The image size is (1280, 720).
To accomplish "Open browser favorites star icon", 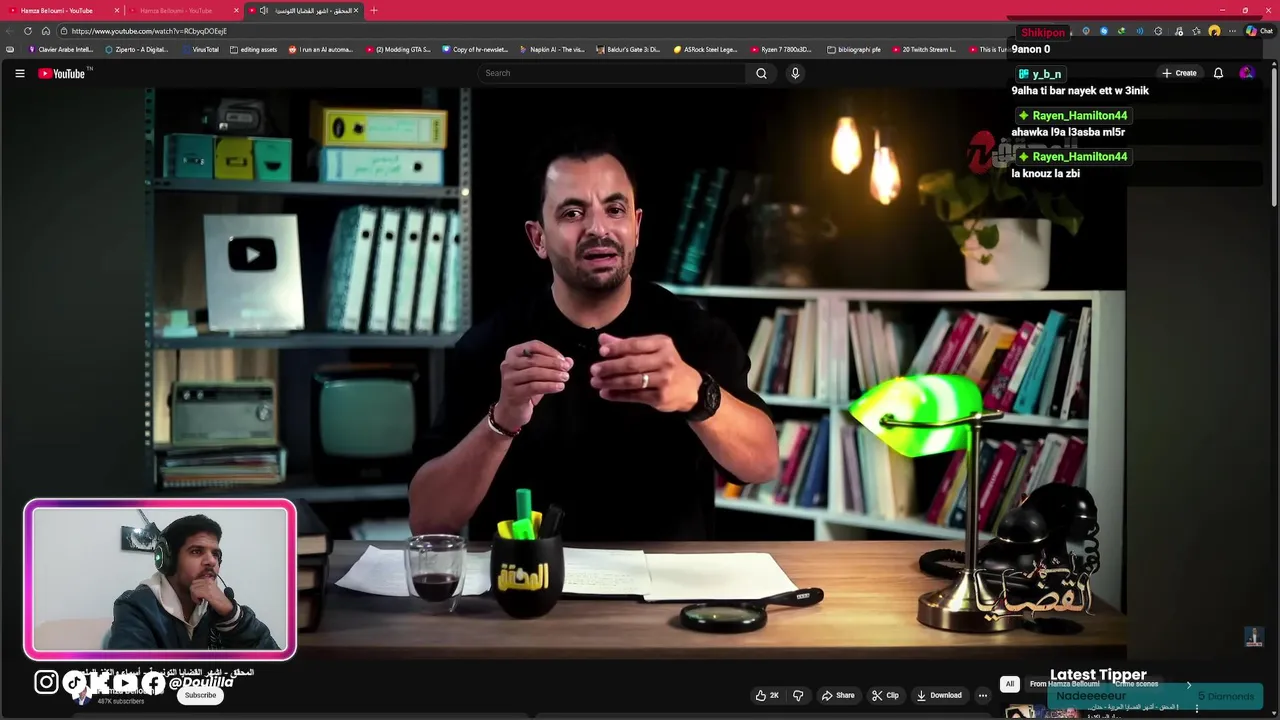I will (1196, 31).
